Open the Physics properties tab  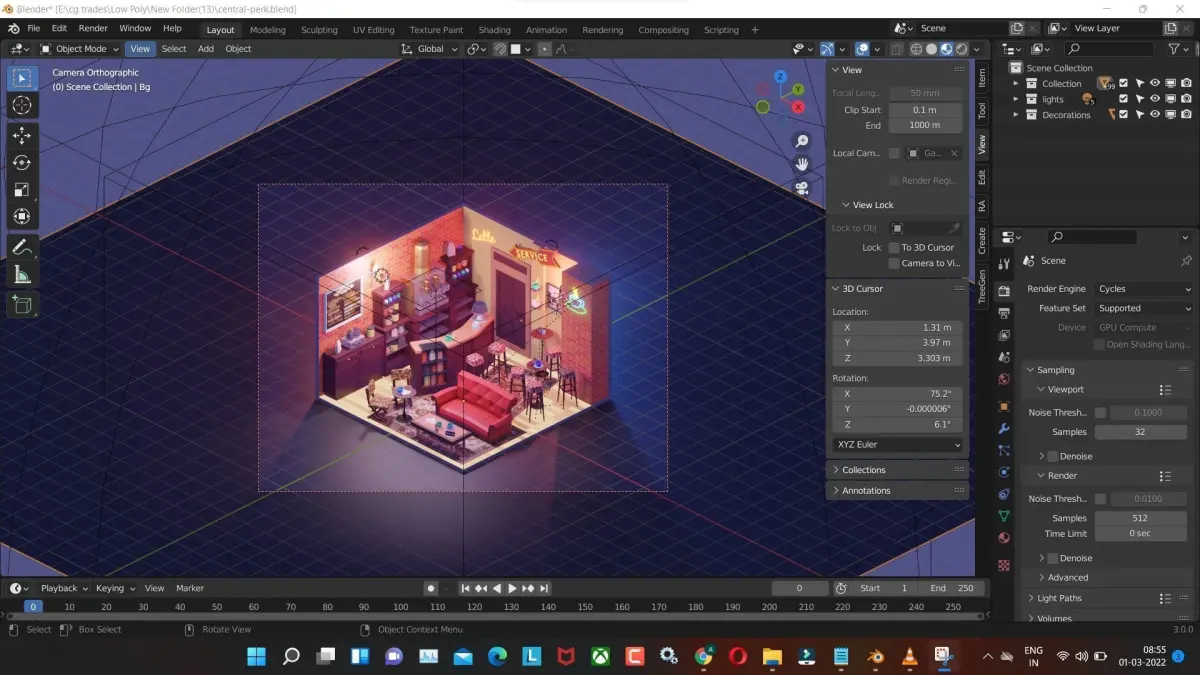pos(1004,472)
